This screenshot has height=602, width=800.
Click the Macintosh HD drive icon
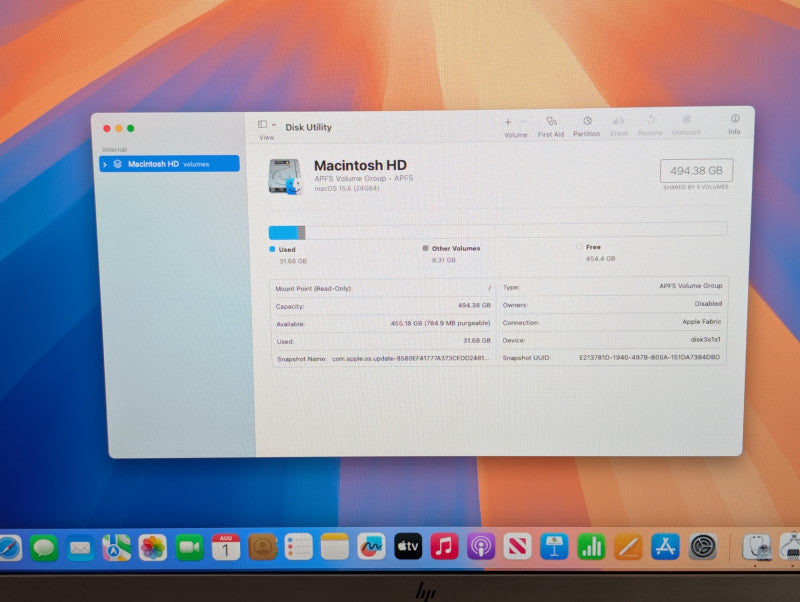[x=285, y=177]
